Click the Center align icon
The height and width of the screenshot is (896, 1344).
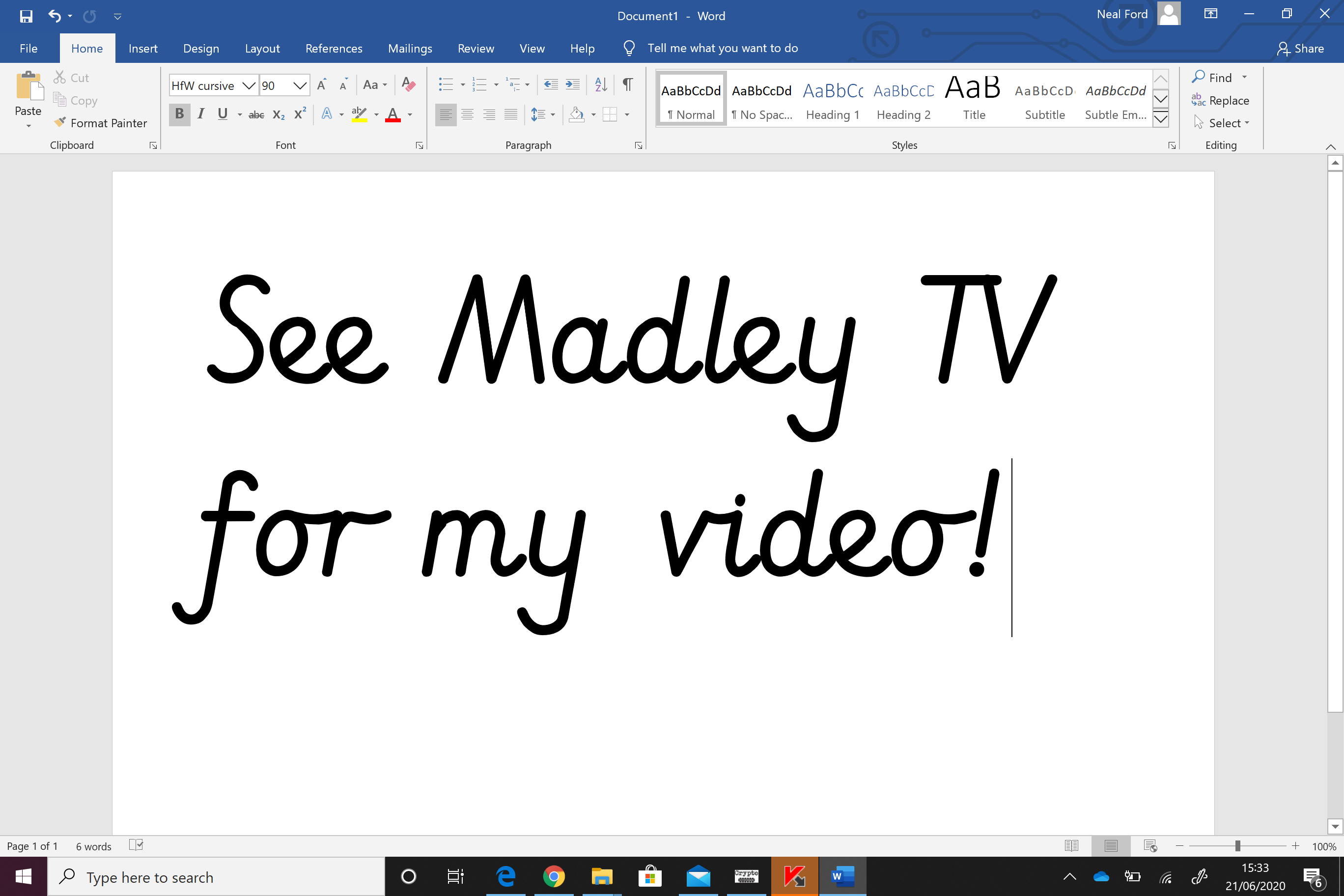click(x=468, y=114)
